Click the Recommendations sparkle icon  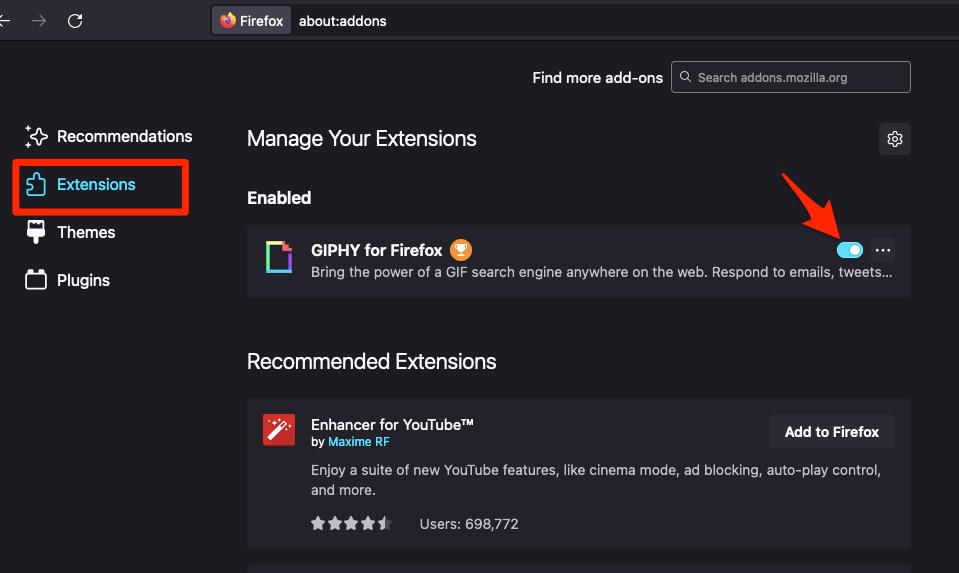pyautogui.click(x=36, y=136)
